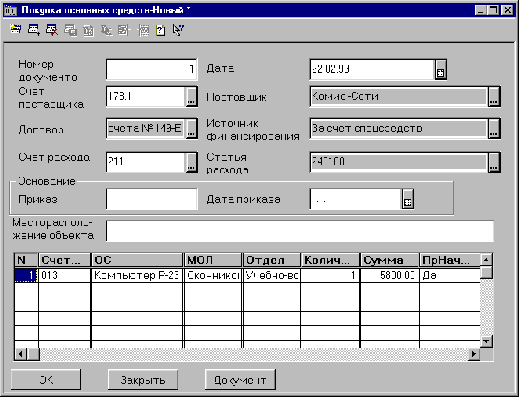Image resolution: width=520 pixels, height=398 pixels.
Task: Click the What's This pointer icon
Action: [178, 30]
